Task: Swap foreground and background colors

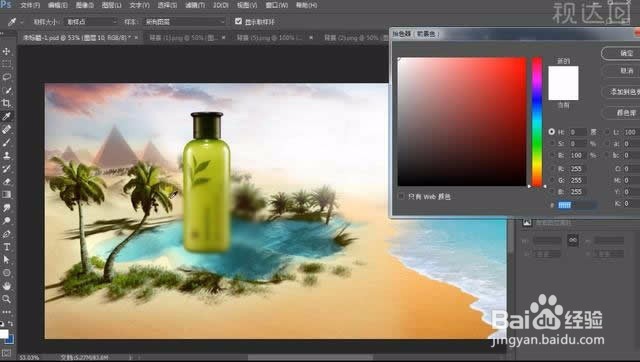Action: (x=11, y=324)
